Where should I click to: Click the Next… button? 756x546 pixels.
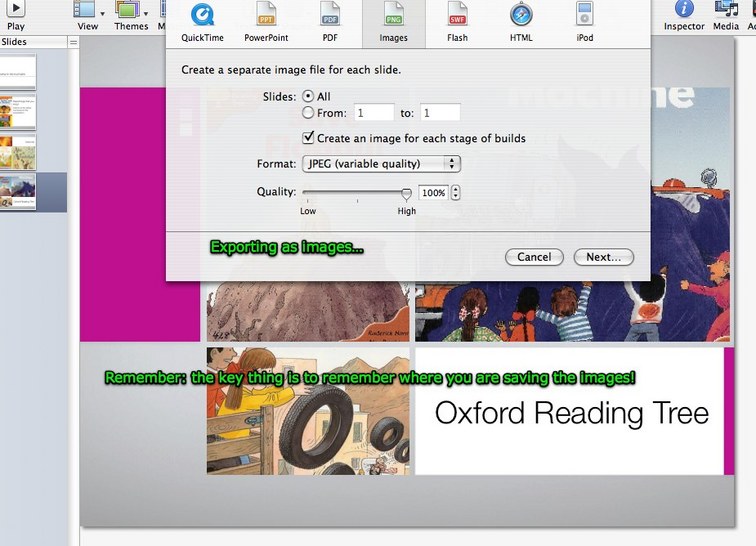(x=603, y=257)
